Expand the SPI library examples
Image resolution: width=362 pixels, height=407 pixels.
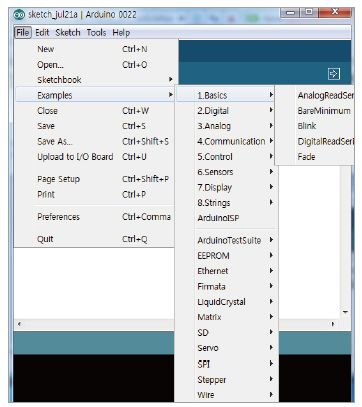(x=225, y=364)
